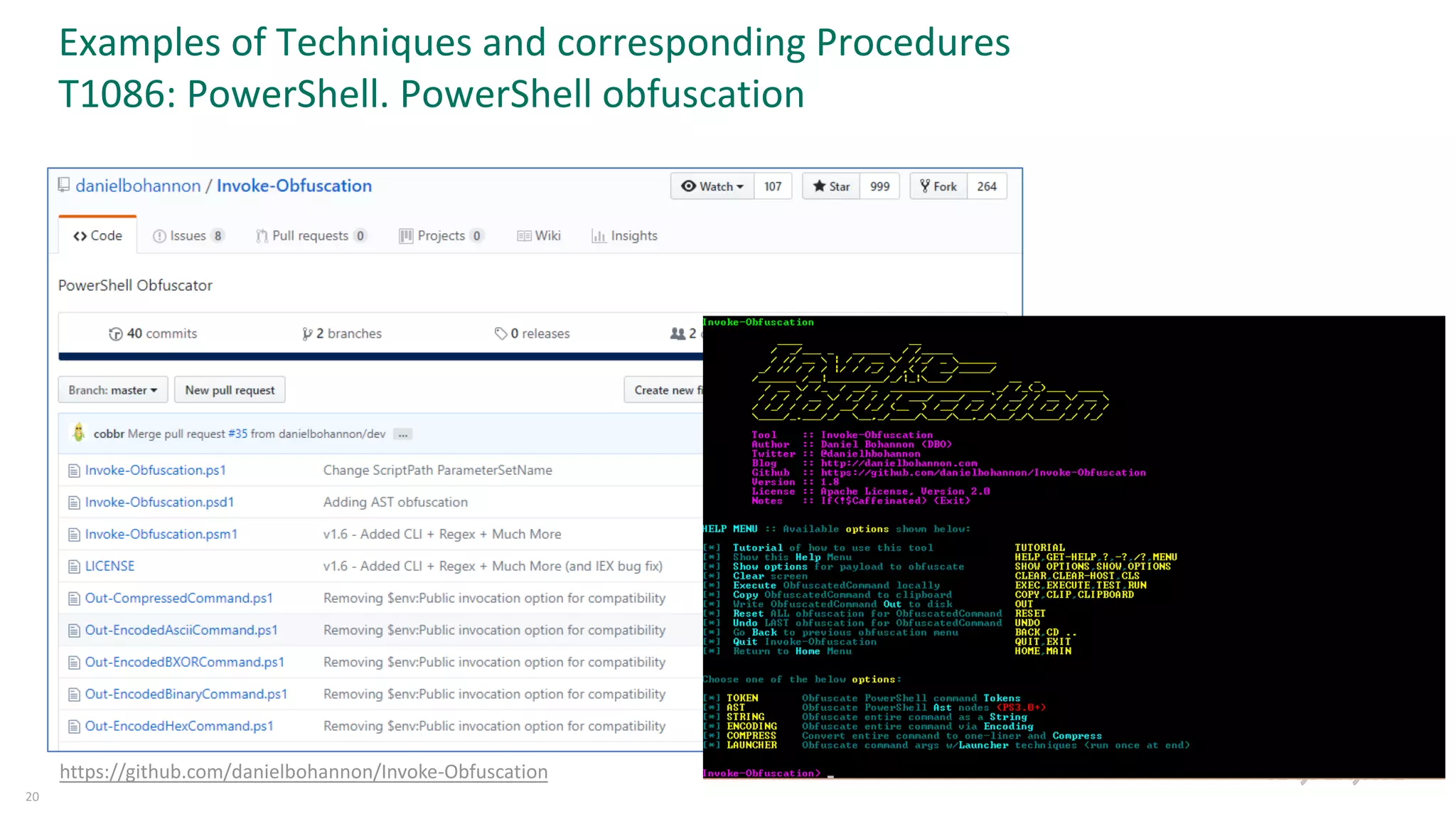Viewport: 1456px width, 819px height.
Task: Open the Pull requests tab
Action: (x=311, y=236)
